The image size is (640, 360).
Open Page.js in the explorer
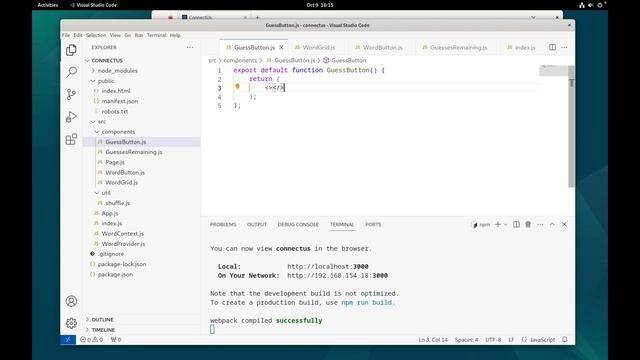(x=115, y=162)
